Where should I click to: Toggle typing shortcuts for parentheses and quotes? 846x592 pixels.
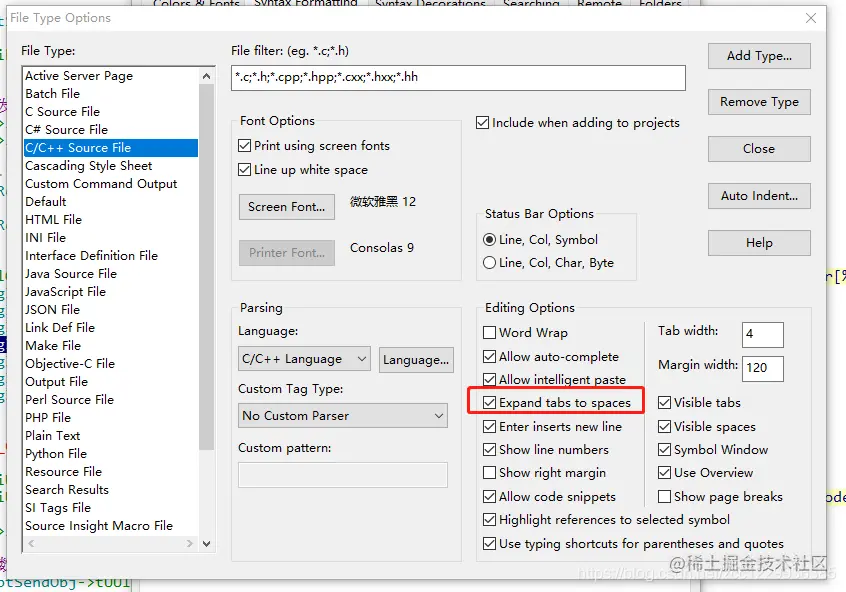point(489,543)
